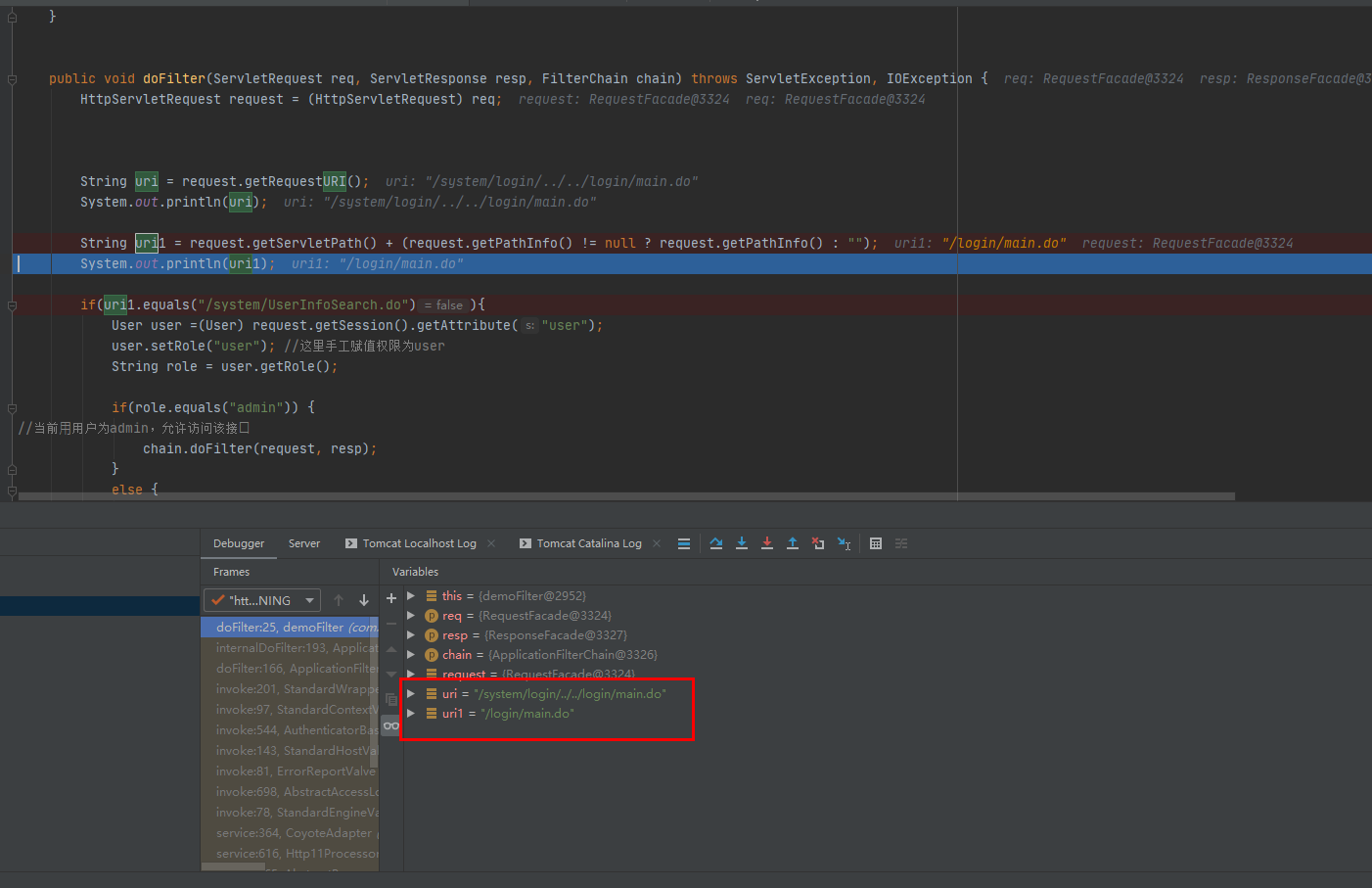The width and height of the screenshot is (1372, 888).
Task: Close the Tomcat Localhost Log tab
Action: [x=491, y=543]
